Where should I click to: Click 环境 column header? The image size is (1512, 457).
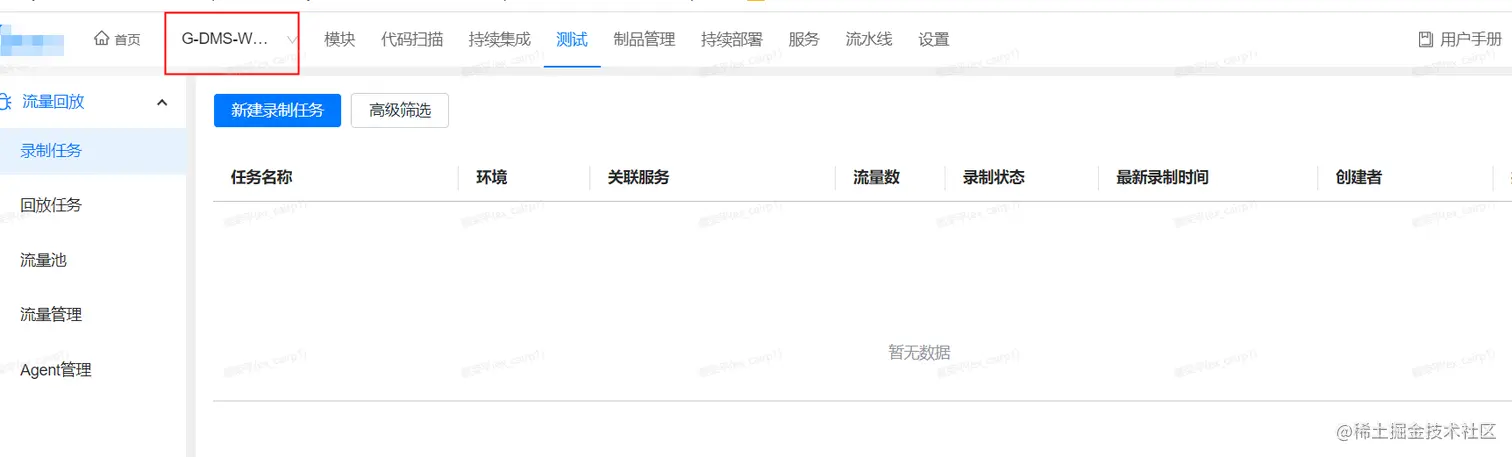[x=492, y=177]
